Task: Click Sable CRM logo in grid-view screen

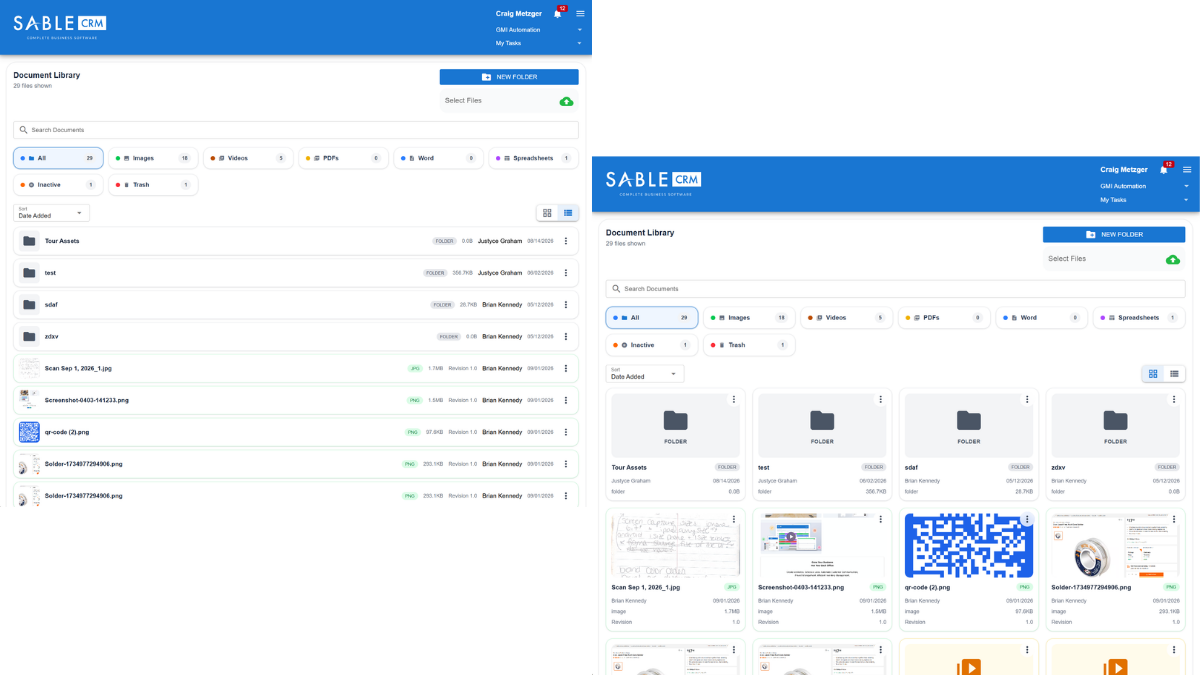Action: click(x=653, y=182)
